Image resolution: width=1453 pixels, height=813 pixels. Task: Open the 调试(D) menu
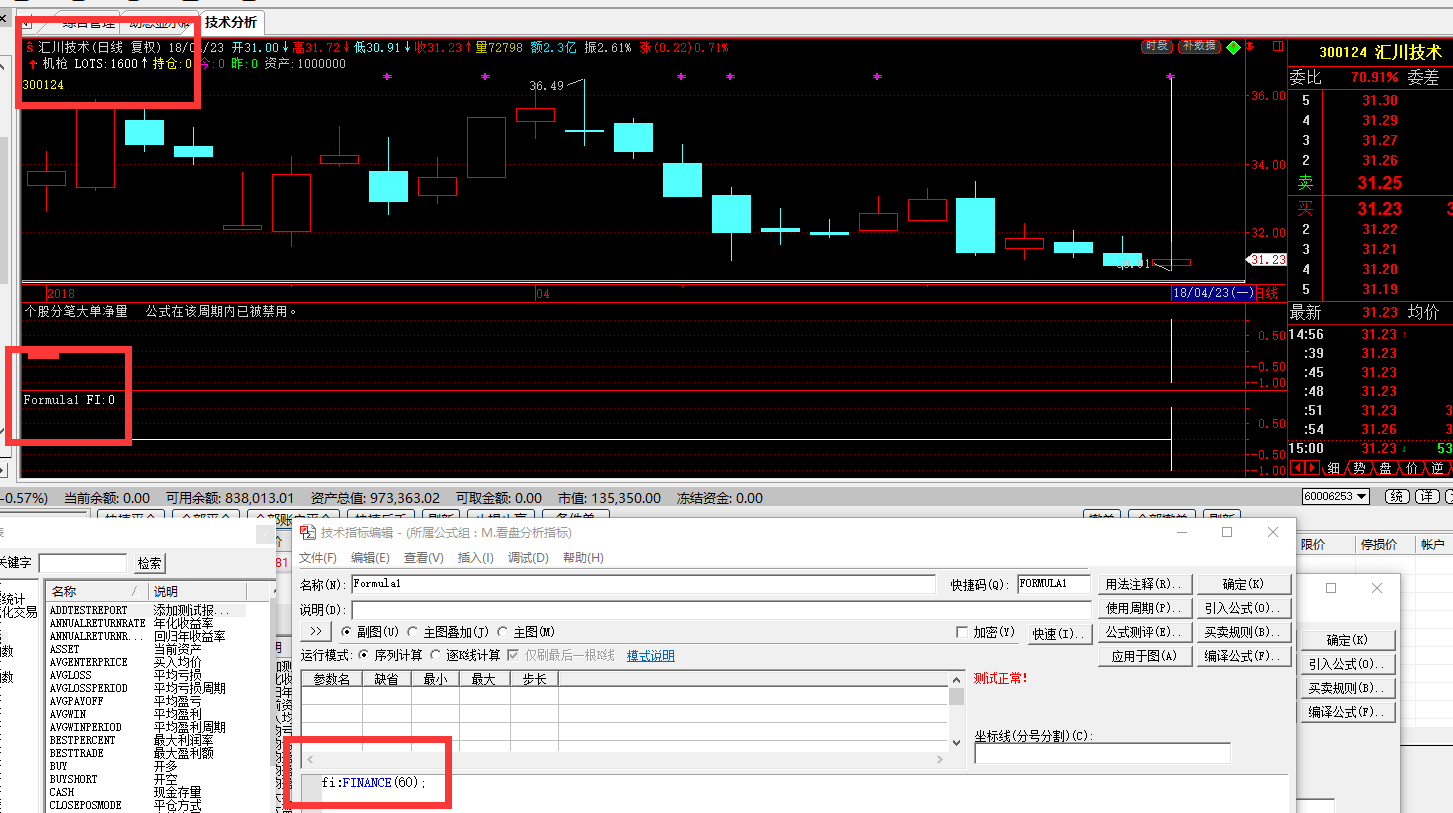pyautogui.click(x=528, y=558)
